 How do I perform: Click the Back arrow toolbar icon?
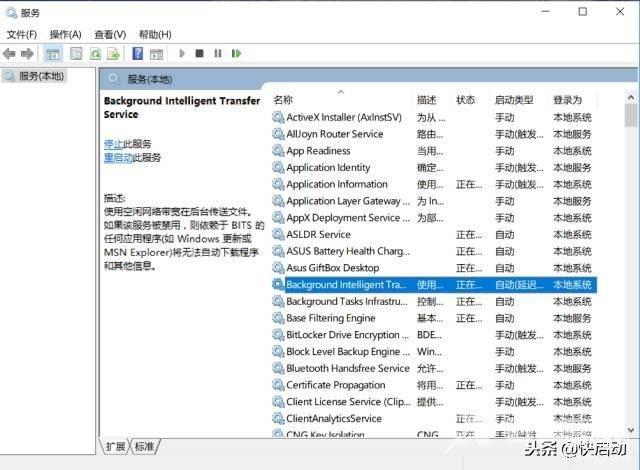(9, 54)
